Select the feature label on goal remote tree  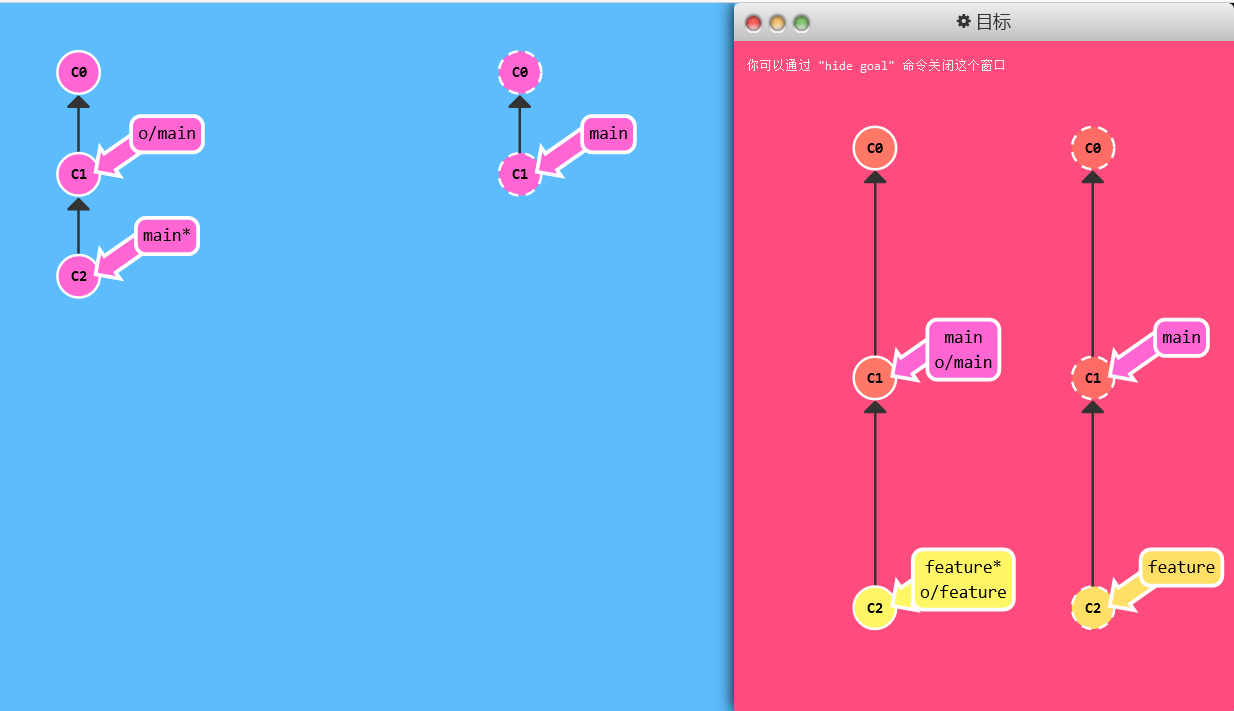[1181, 568]
